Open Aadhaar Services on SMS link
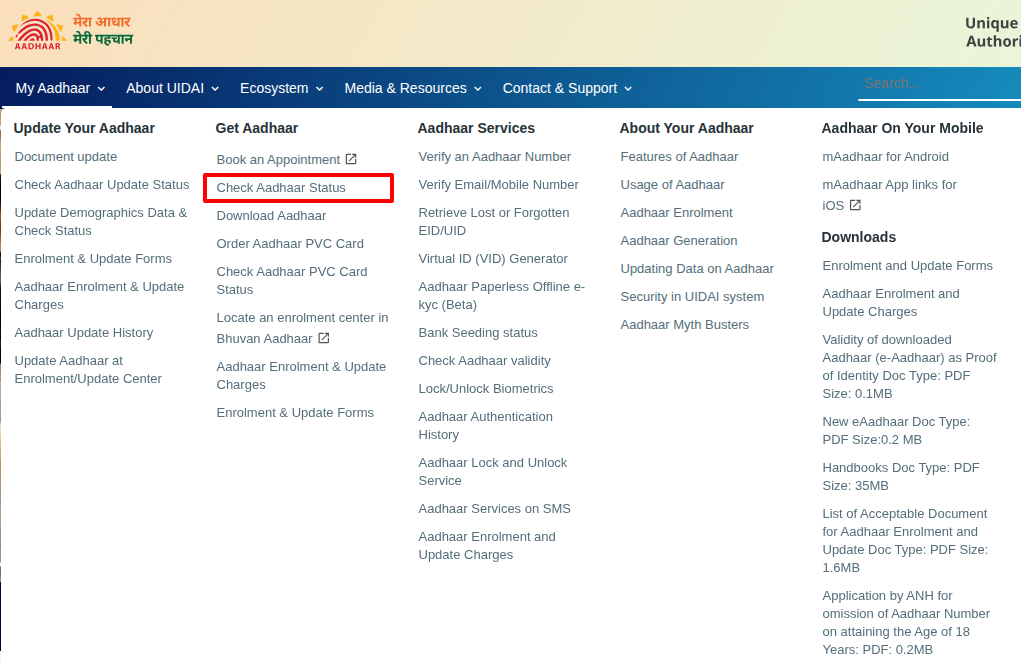Image resolution: width=1021 pixels, height=664 pixels. pos(494,509)
